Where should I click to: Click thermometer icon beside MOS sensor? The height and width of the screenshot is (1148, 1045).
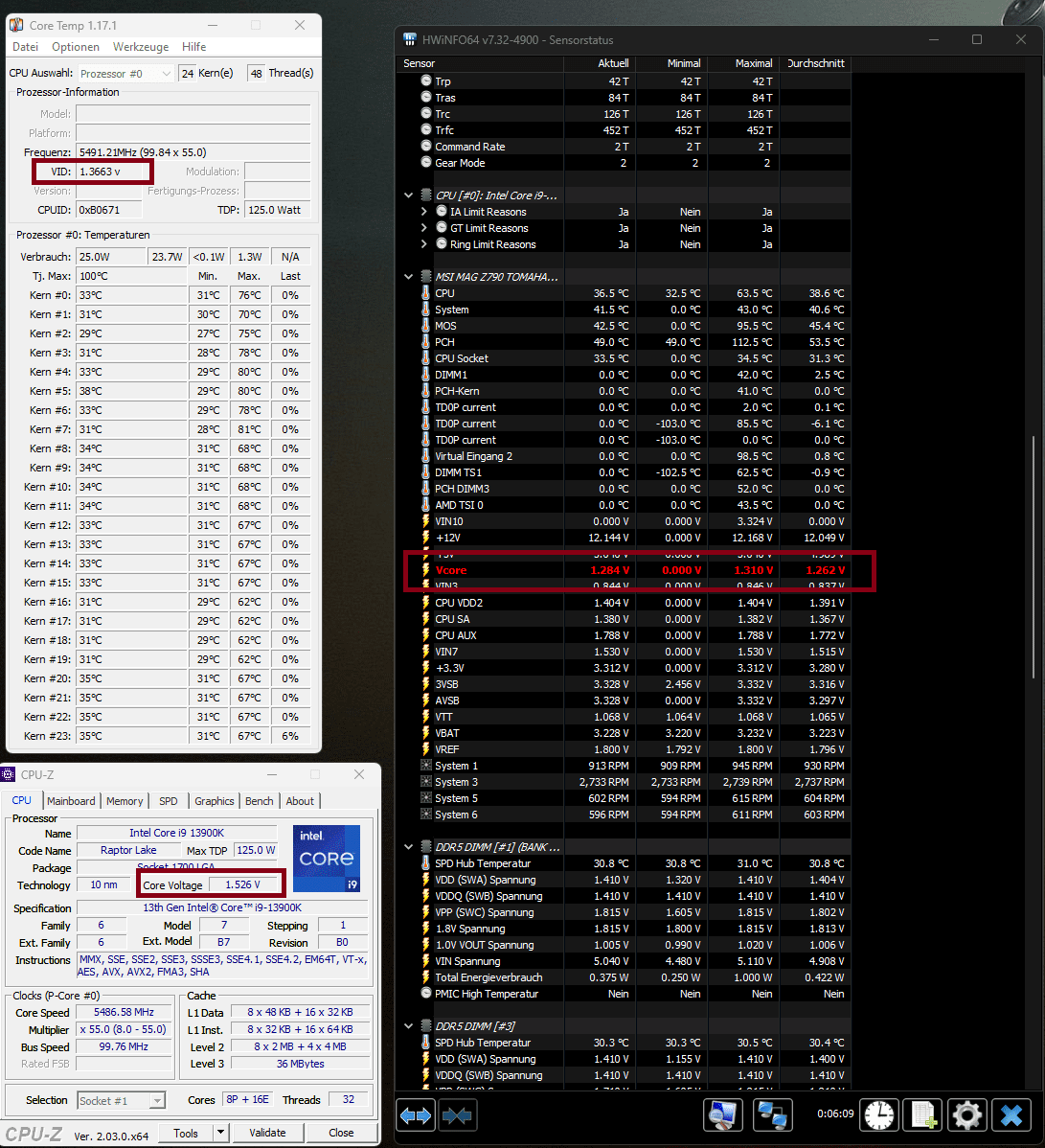click(x=426, y=326)
